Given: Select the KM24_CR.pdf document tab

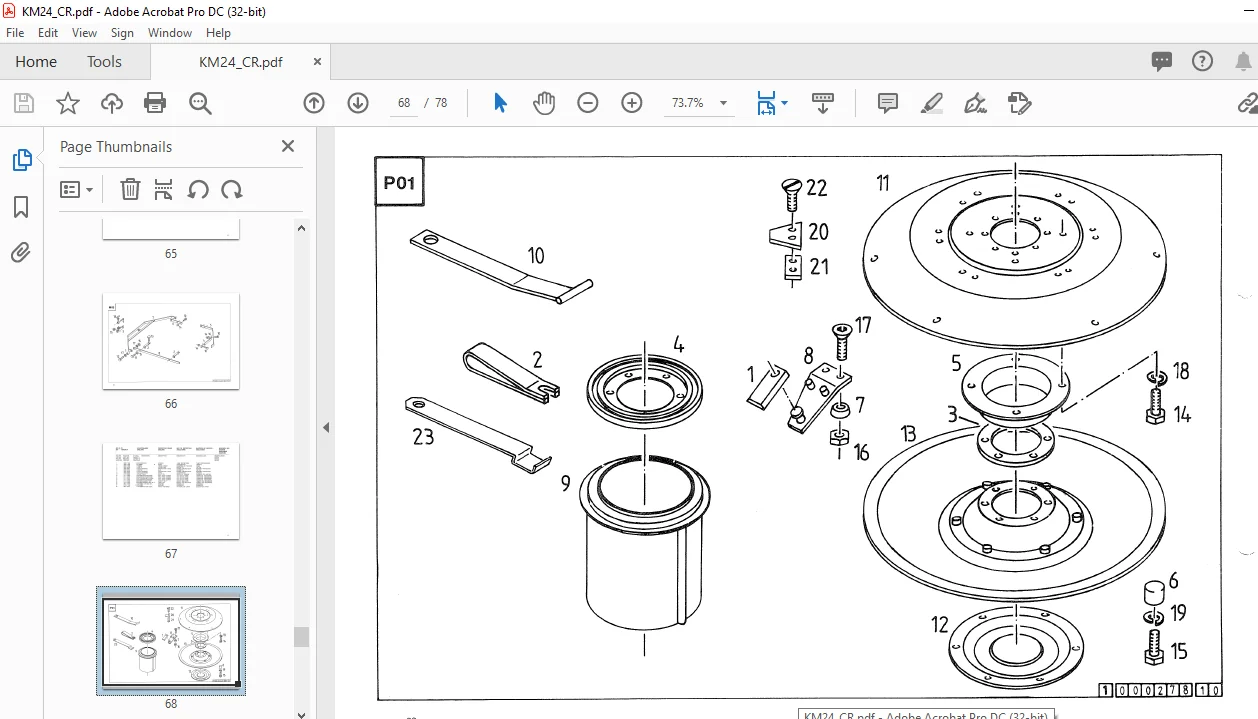Looking at the screenshot, I should [240, 62].
